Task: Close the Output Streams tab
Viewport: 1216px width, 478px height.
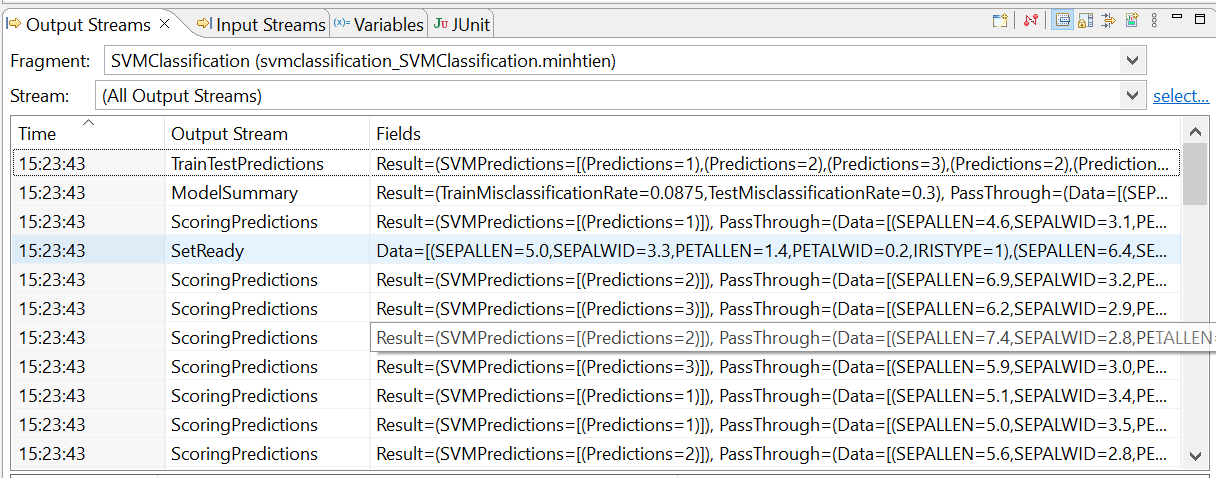Action: [165, 23]
